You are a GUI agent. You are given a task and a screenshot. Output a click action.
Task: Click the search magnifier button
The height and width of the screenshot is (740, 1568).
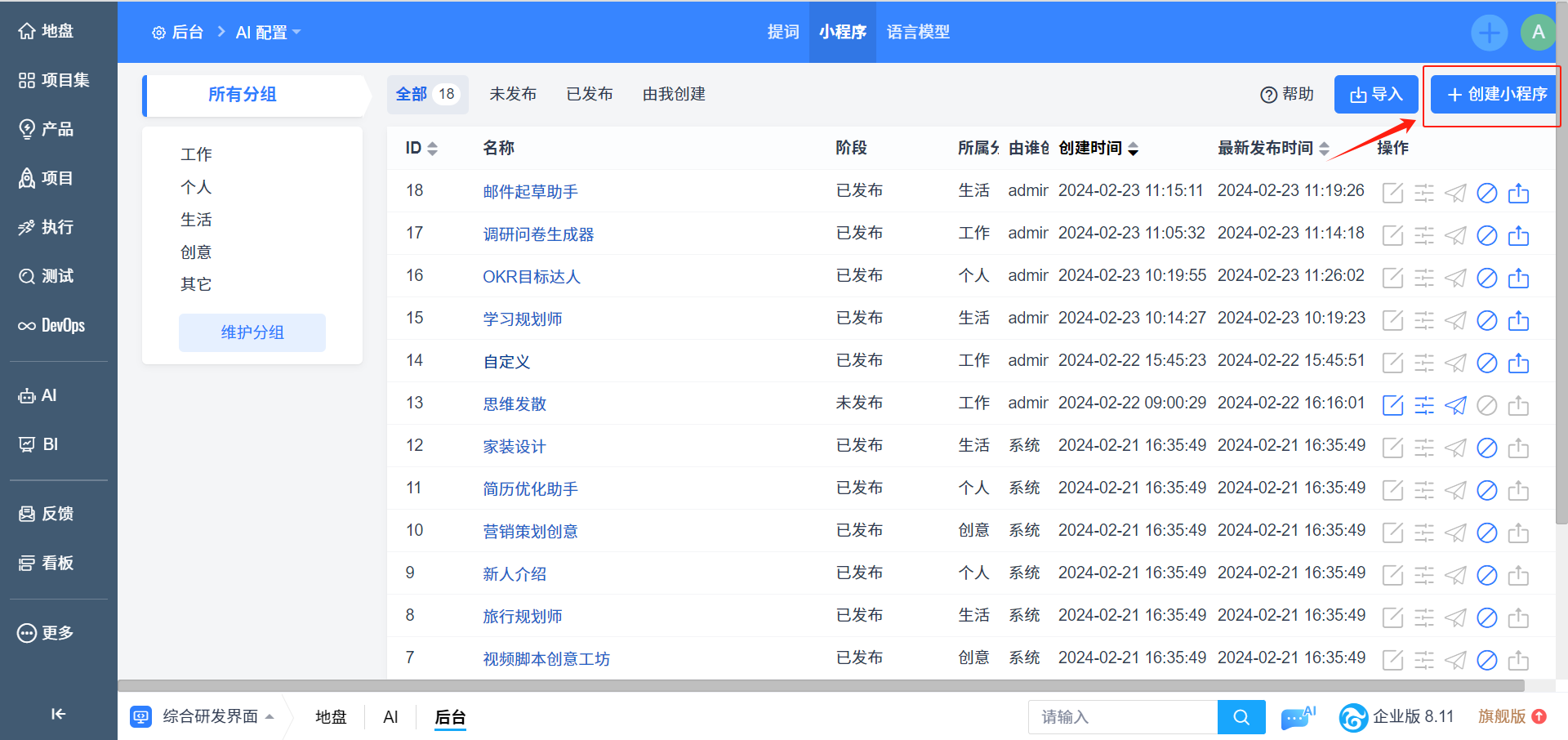pos(1241,717)
